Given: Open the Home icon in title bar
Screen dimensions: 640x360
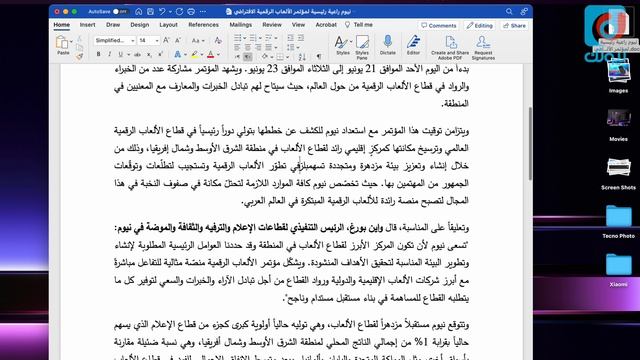Looking at the screenshot, I should [x=139, y=11].
